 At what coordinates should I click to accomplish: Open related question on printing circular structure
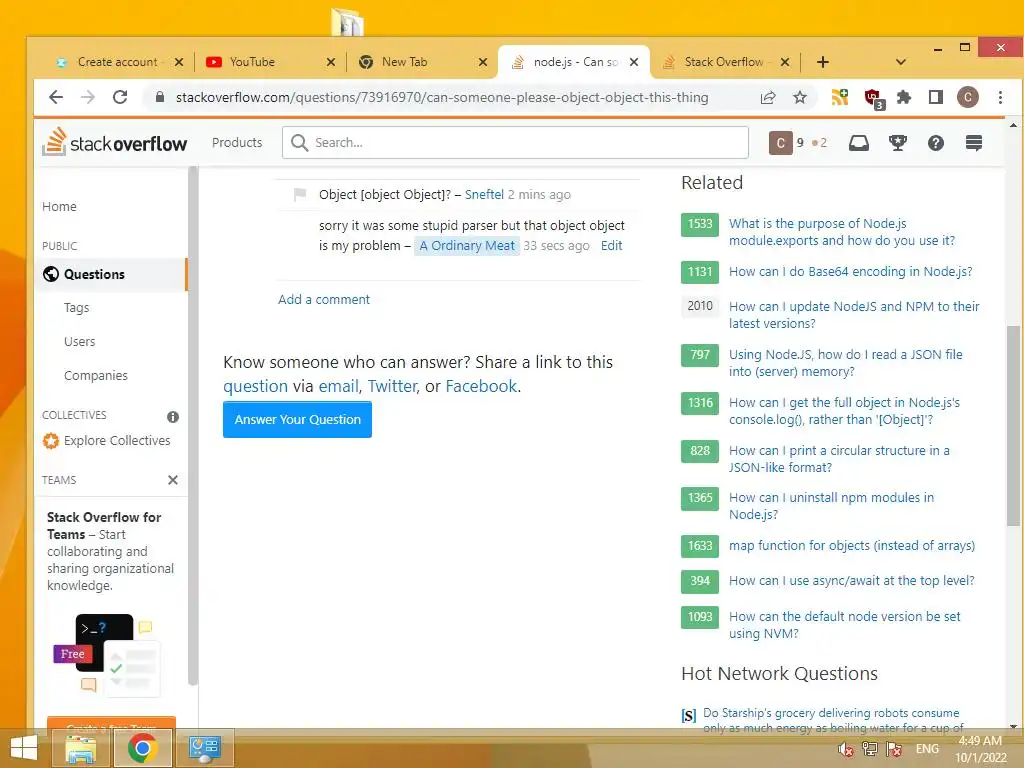coord(839,459)
